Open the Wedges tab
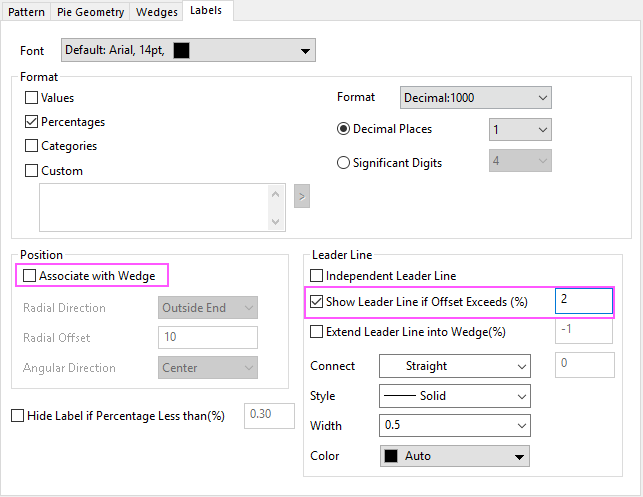The height and width of the screenshot is (497, 643). coord(157,12)
